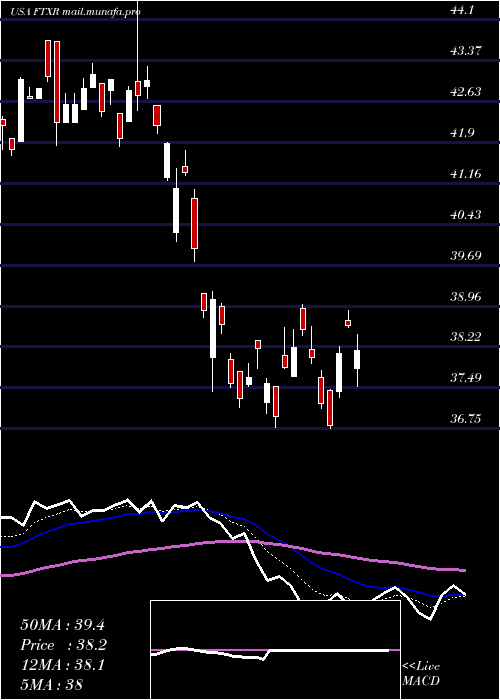Click the 37.49 price axis label
The image size is (500, 700).
466,378
